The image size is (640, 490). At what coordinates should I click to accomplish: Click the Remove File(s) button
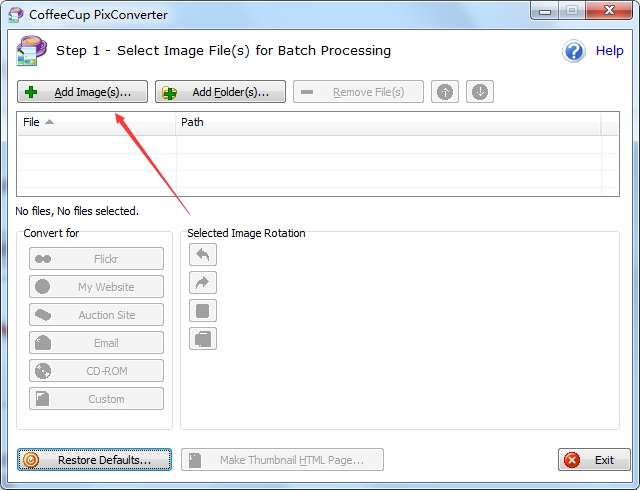pyautogui.click(x=358, y=92)
